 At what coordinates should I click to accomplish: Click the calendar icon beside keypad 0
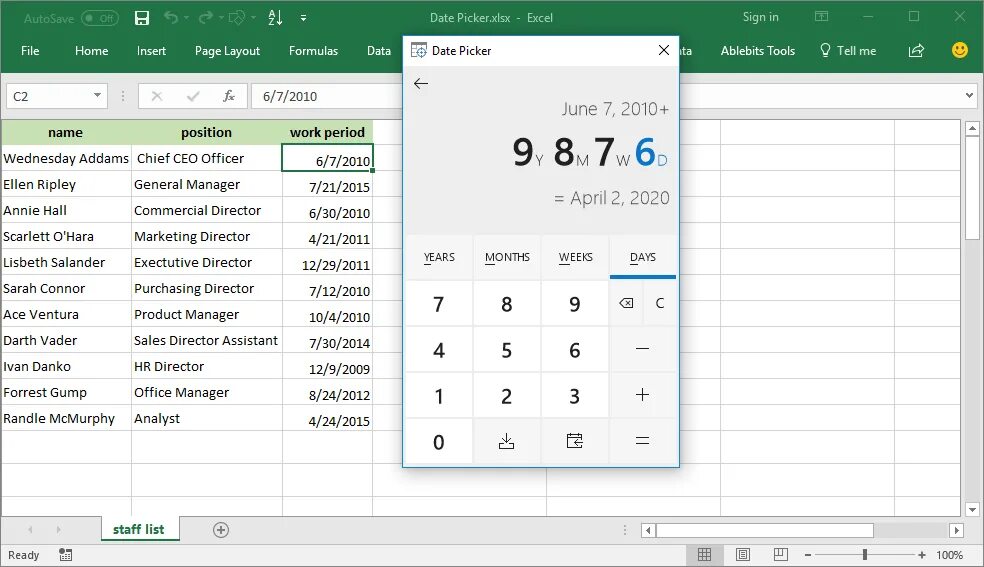click(575, 441)
